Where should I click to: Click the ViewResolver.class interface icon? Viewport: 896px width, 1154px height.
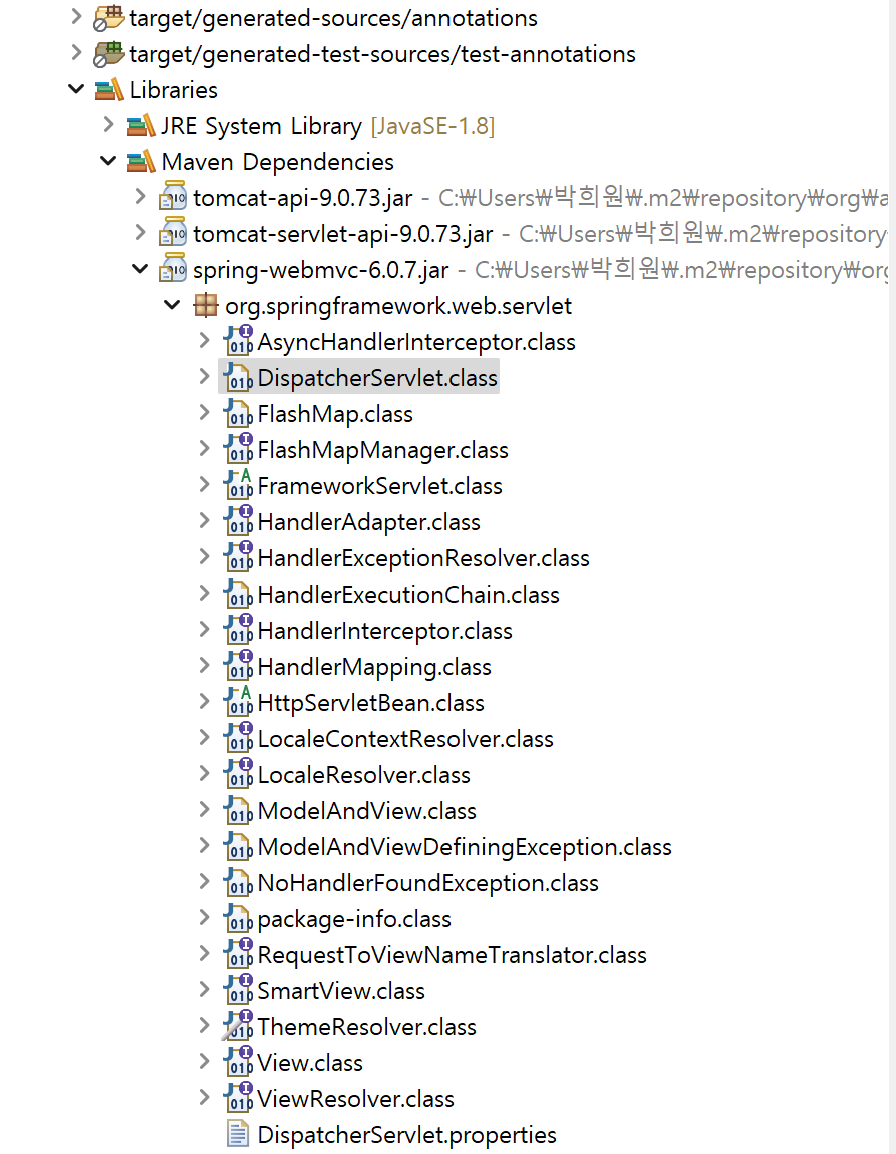239,1099
